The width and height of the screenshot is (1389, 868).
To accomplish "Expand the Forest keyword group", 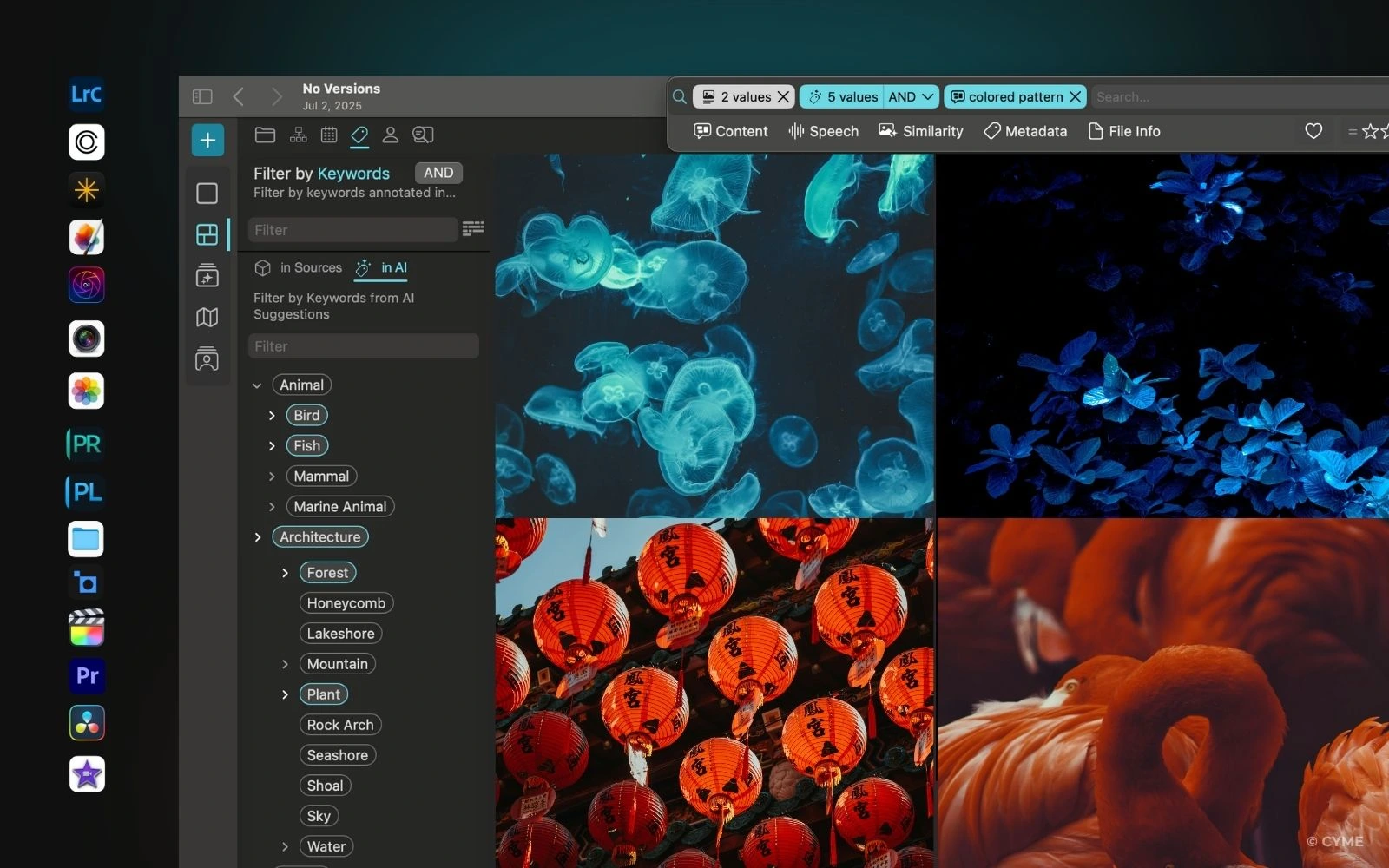I will 285,573.
